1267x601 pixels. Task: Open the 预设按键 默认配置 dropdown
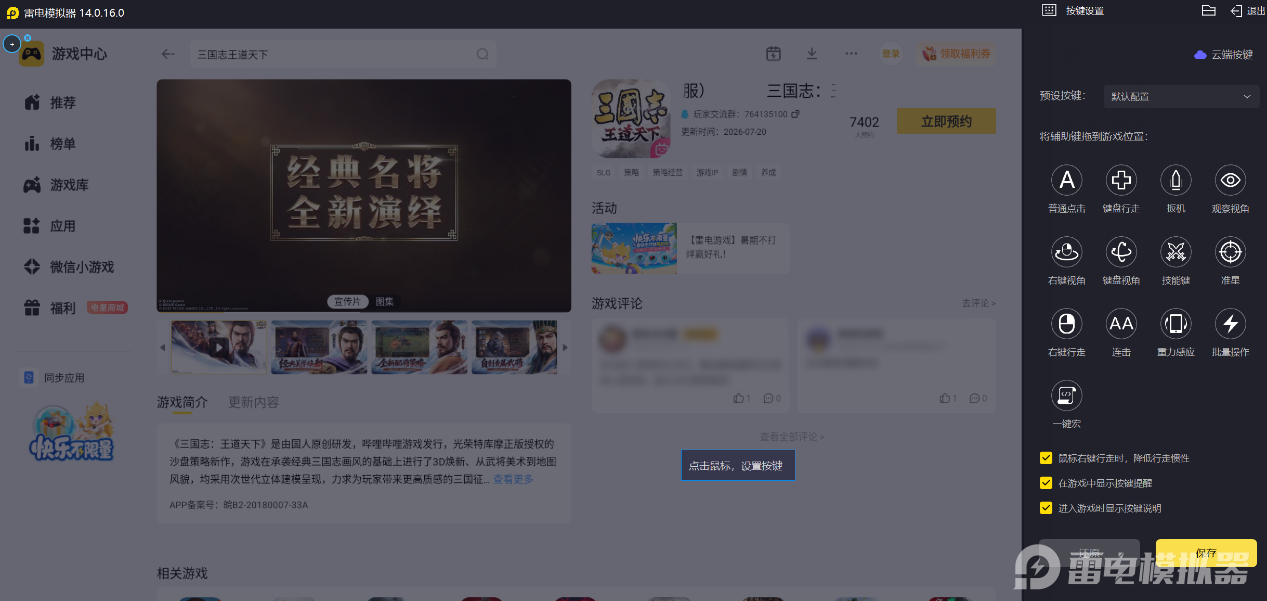1181,96
